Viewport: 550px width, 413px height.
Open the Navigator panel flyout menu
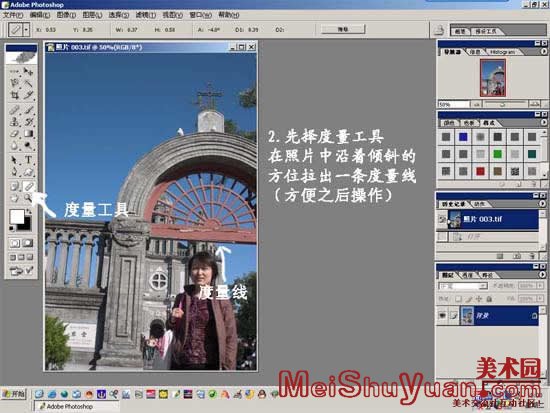(543, 52)
